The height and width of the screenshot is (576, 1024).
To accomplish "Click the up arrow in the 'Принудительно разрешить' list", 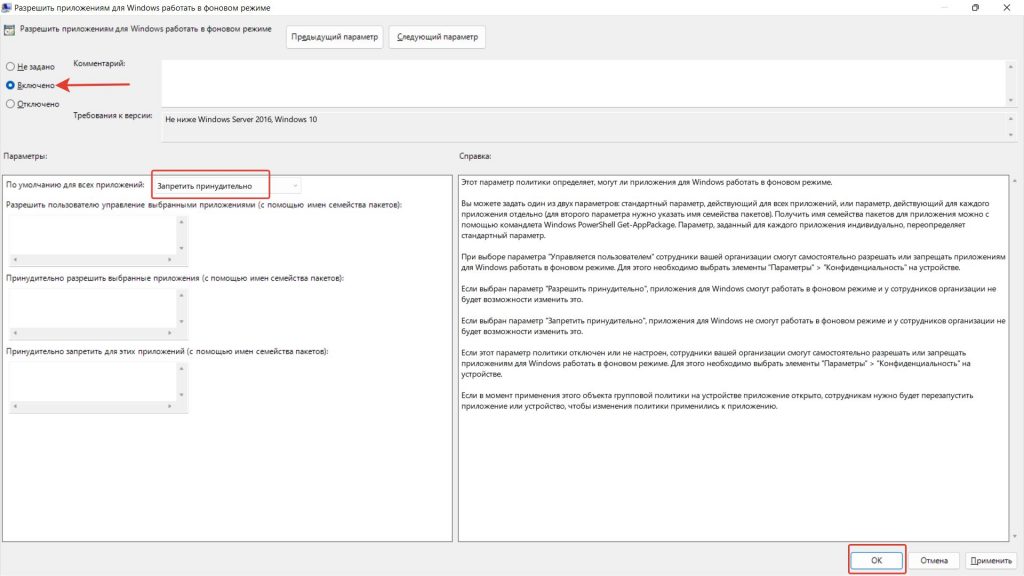I will 182,295.
